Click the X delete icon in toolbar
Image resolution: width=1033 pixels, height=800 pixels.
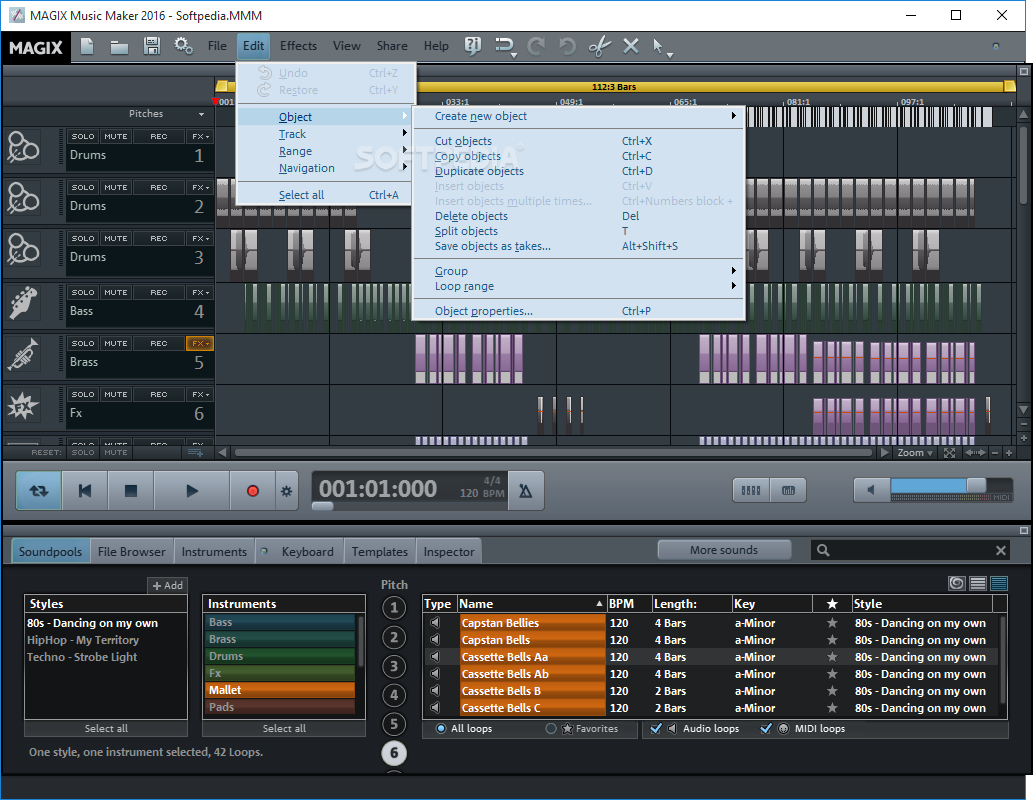[x=631, y=46]
